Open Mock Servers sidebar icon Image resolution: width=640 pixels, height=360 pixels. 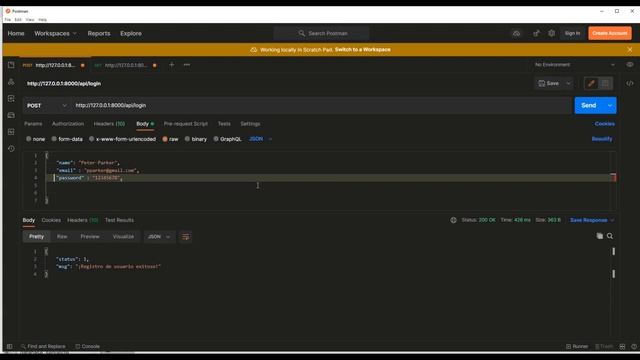[11, 115]
